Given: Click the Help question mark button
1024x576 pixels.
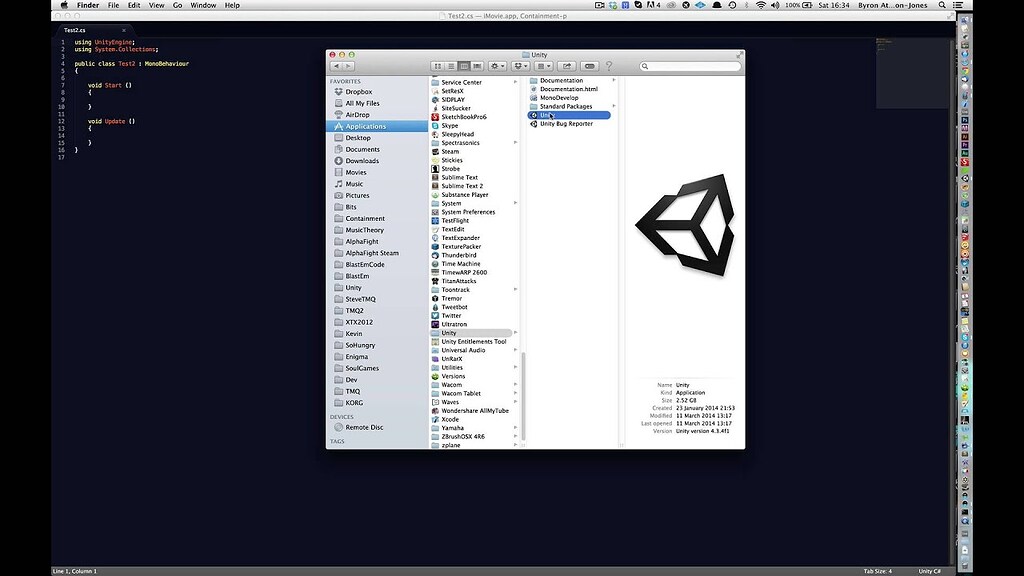Looking at the screenshot, I should pos(609,66).
